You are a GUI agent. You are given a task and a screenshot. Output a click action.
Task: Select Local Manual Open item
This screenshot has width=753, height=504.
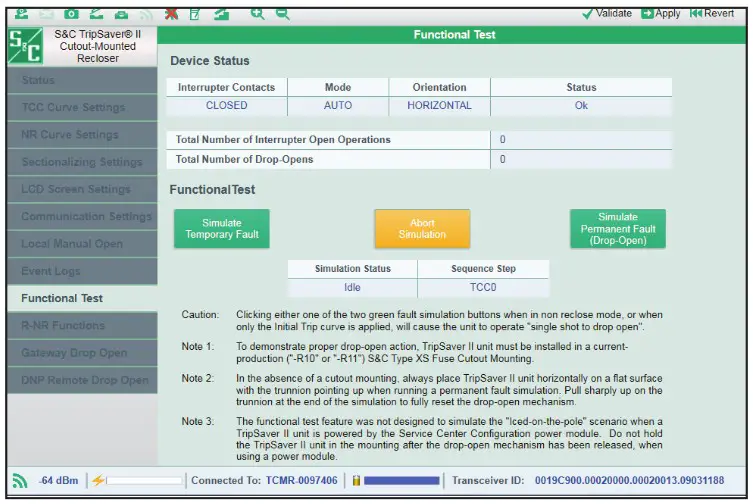click(x=83, y=244)
